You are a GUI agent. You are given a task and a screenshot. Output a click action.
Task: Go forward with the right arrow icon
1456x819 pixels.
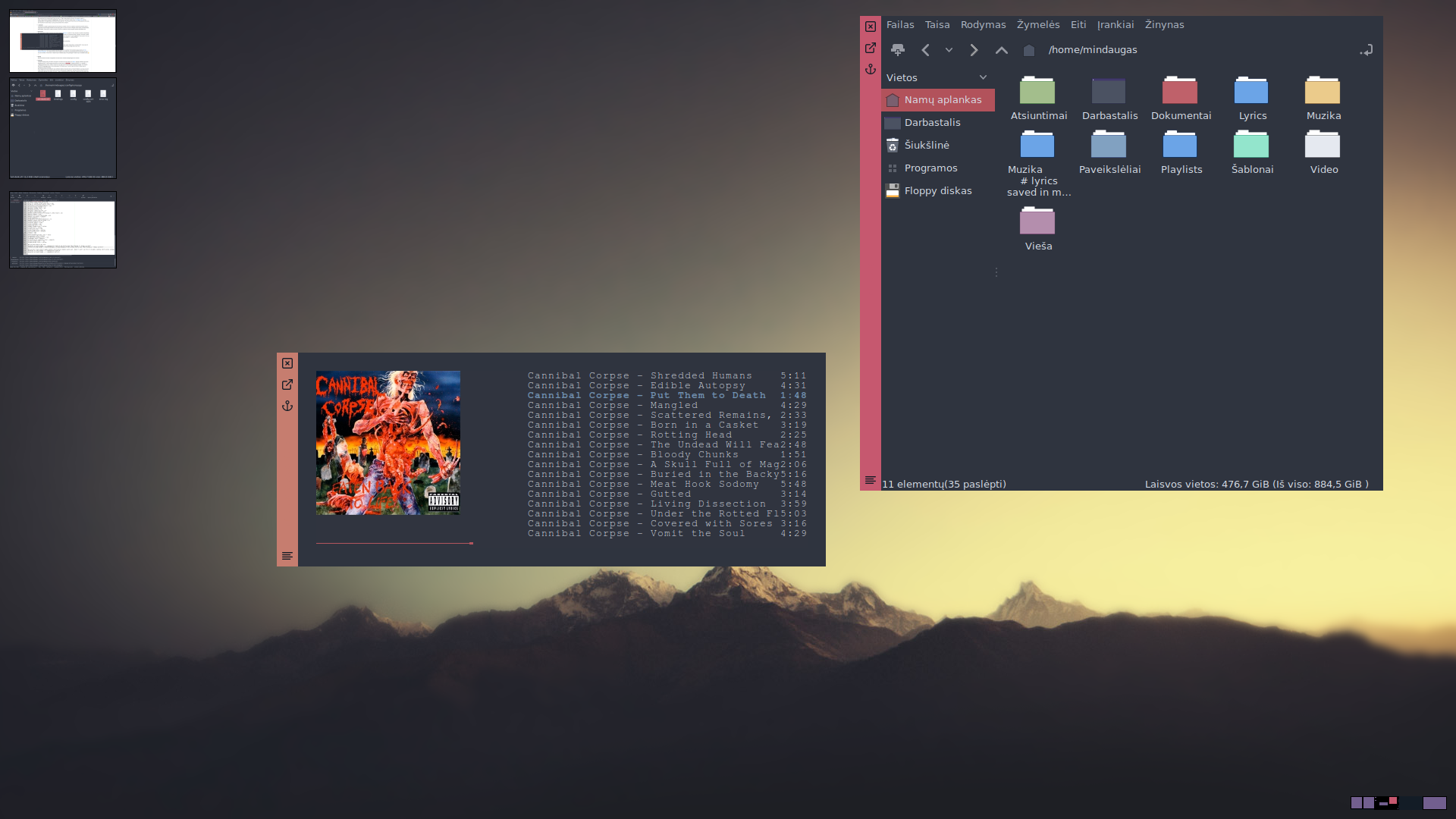tap(974, 50)
